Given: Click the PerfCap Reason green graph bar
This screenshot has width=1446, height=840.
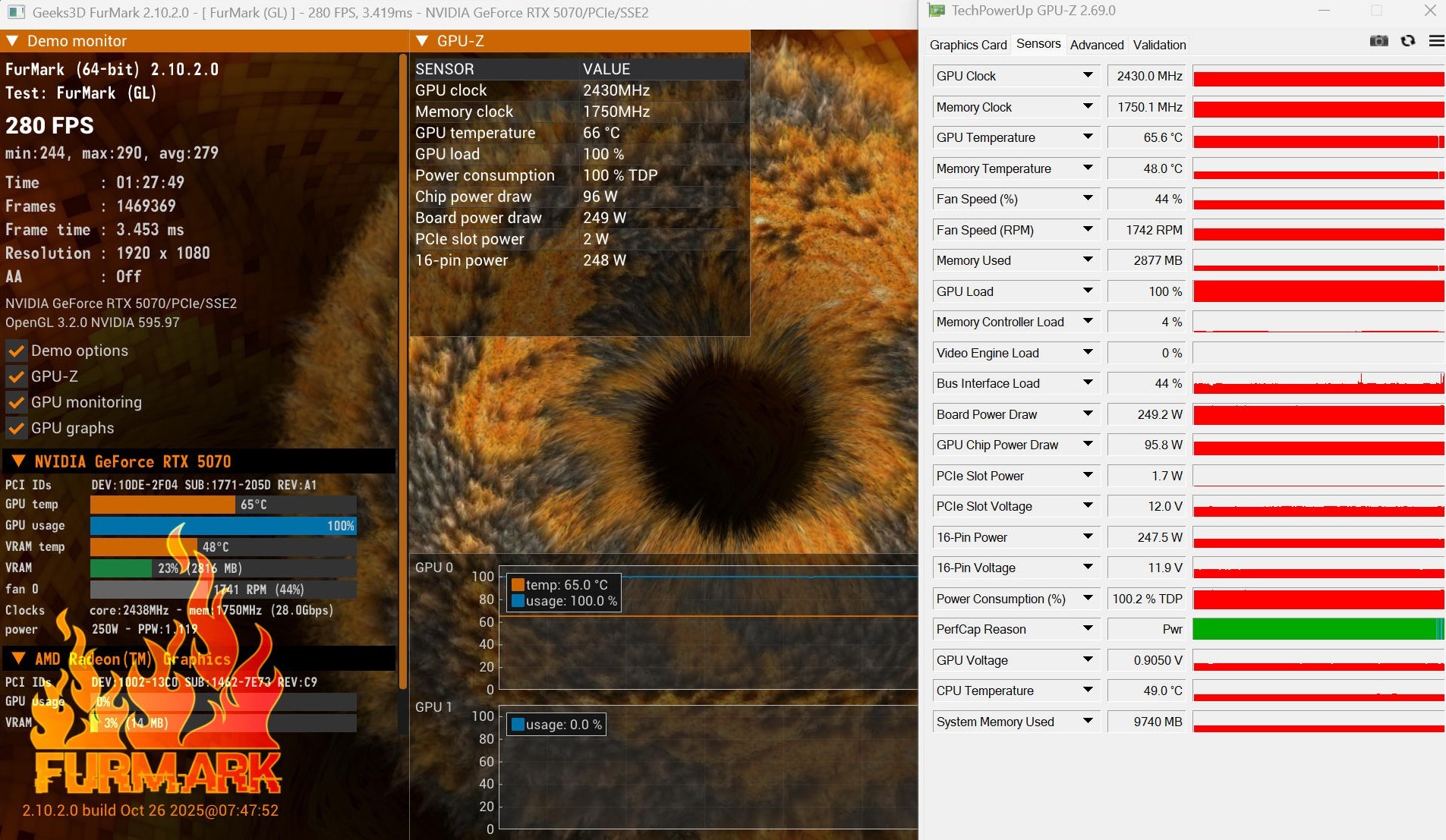Looking at the screenshot, I should (x=1318, y=629).
